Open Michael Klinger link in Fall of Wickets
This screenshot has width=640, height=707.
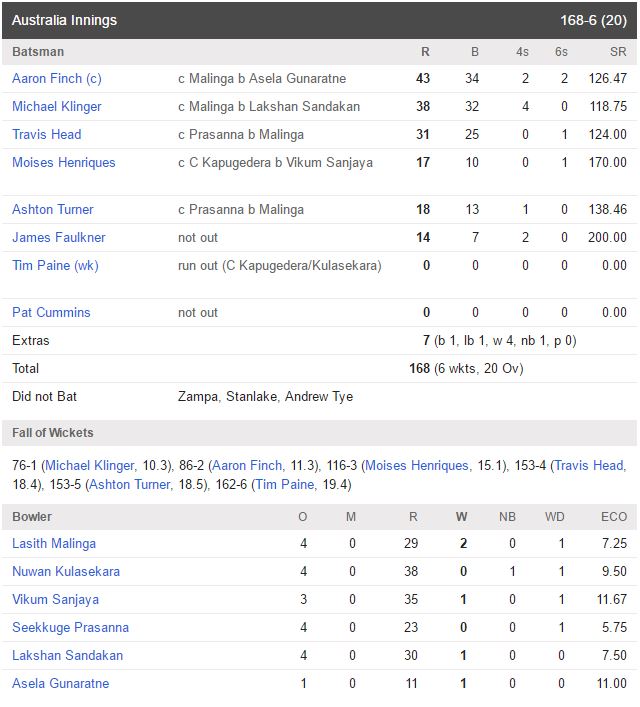90,465
